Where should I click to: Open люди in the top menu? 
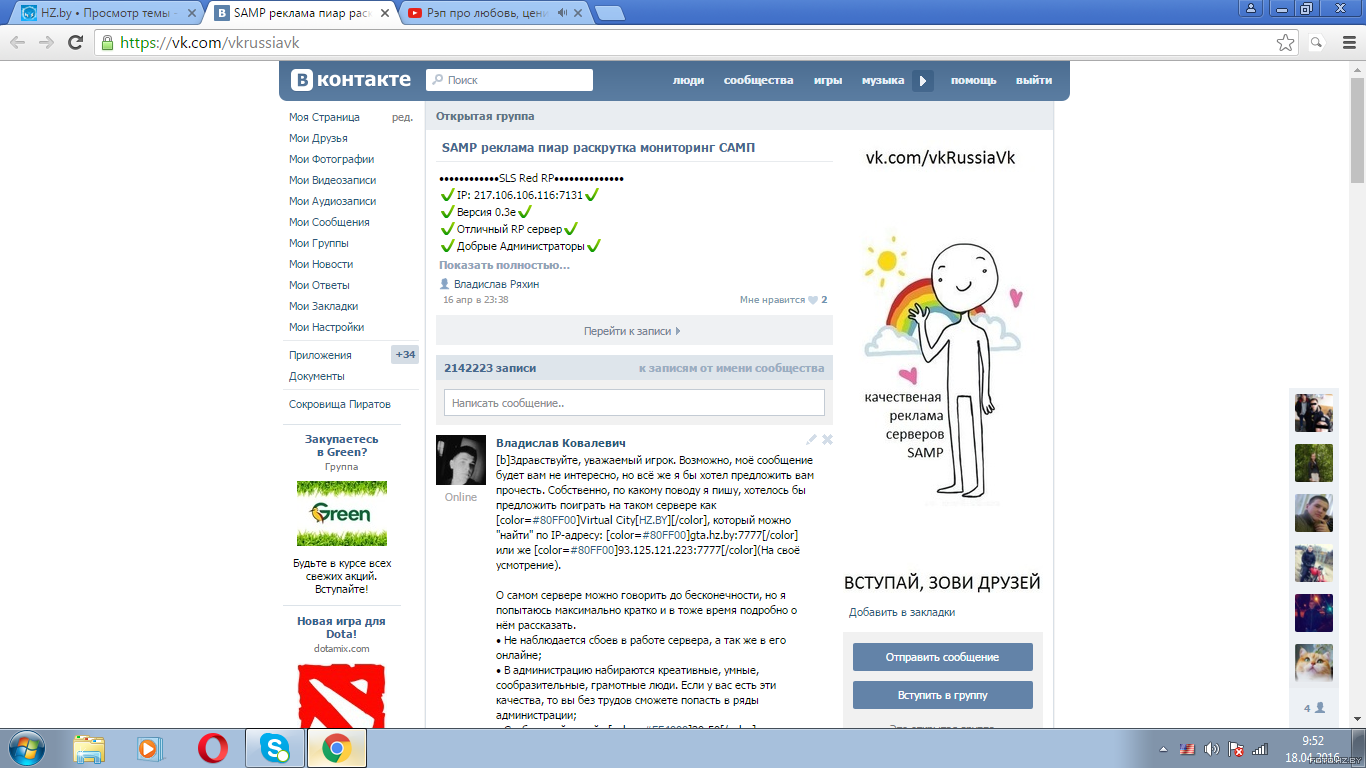click(688, 81)
